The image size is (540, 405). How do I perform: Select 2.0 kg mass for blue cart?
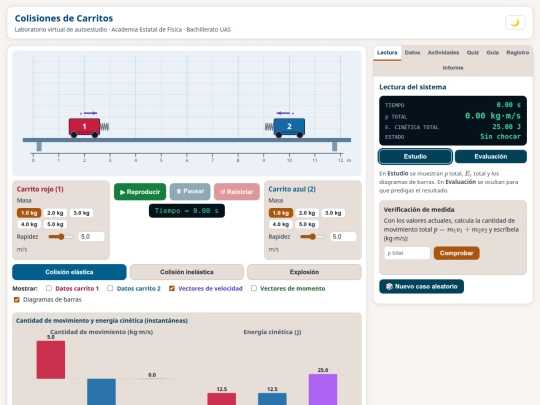[307, 213]
